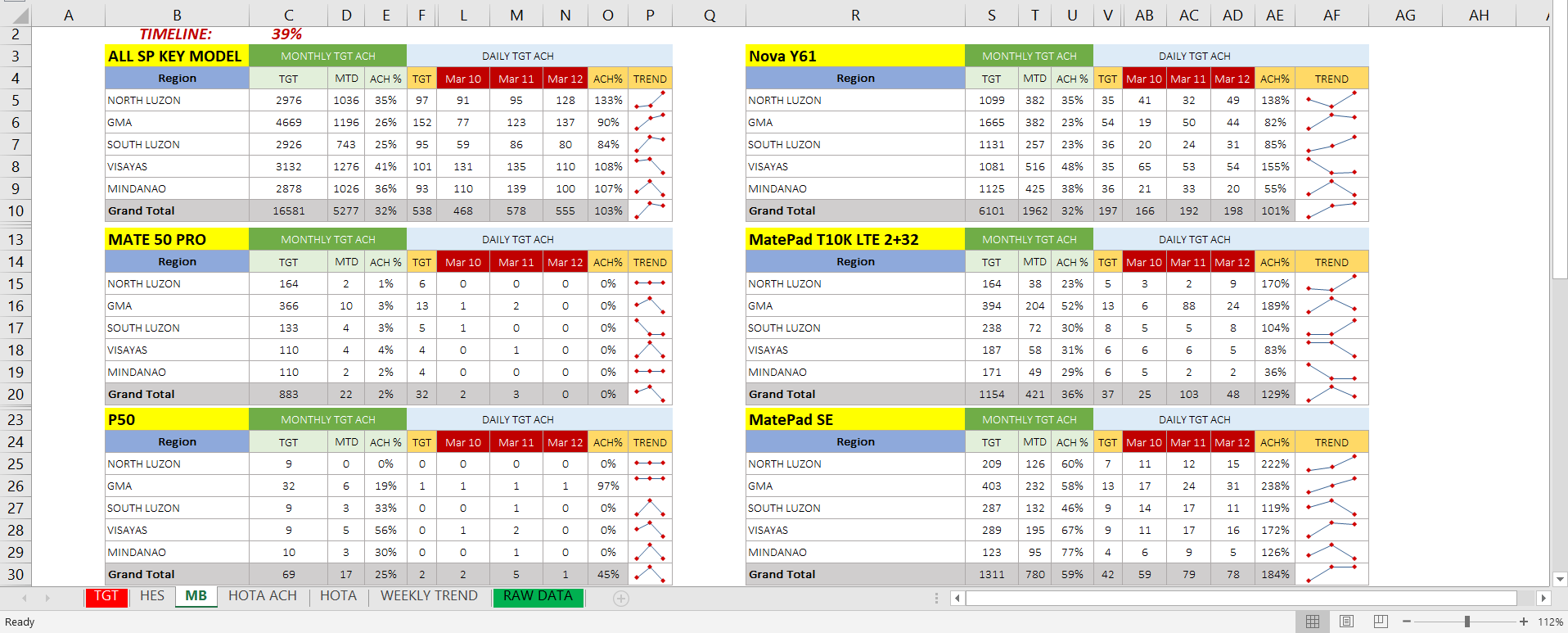
Task: Click the '883' MATE 50 PRO Grand Total cell
Action: 288,394
